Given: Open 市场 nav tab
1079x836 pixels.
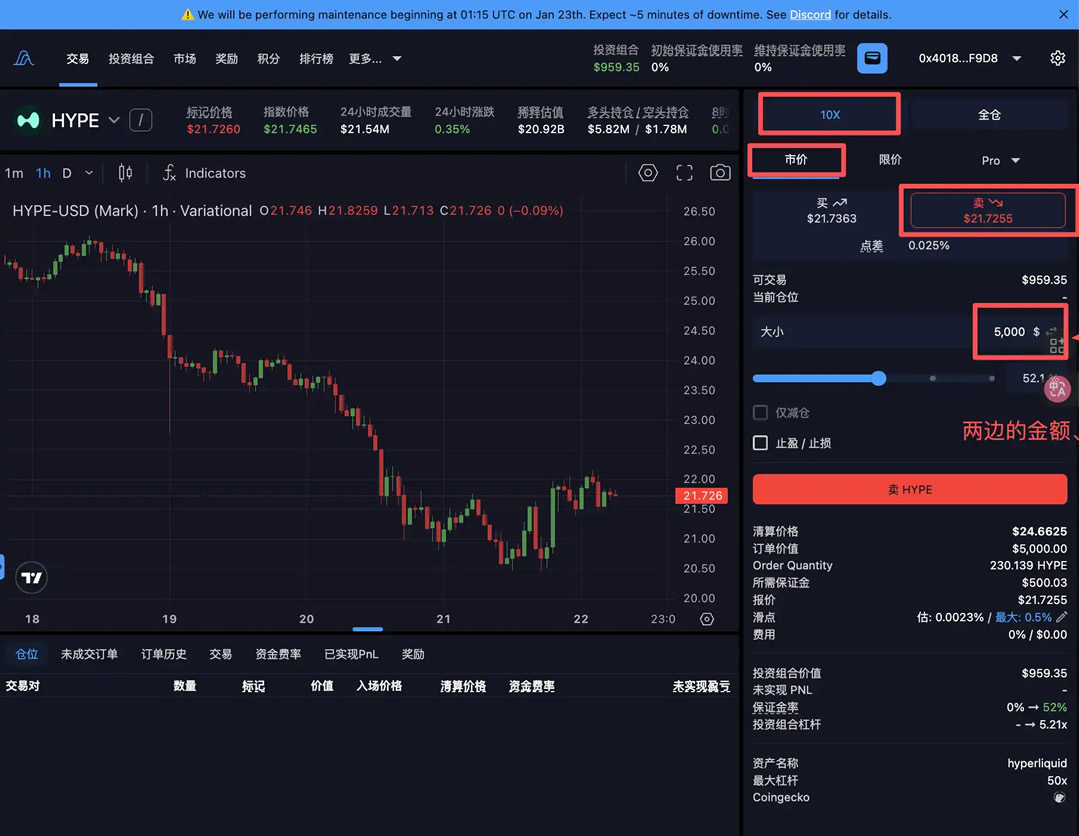Looking at the screenshot, I should point(184,58).
